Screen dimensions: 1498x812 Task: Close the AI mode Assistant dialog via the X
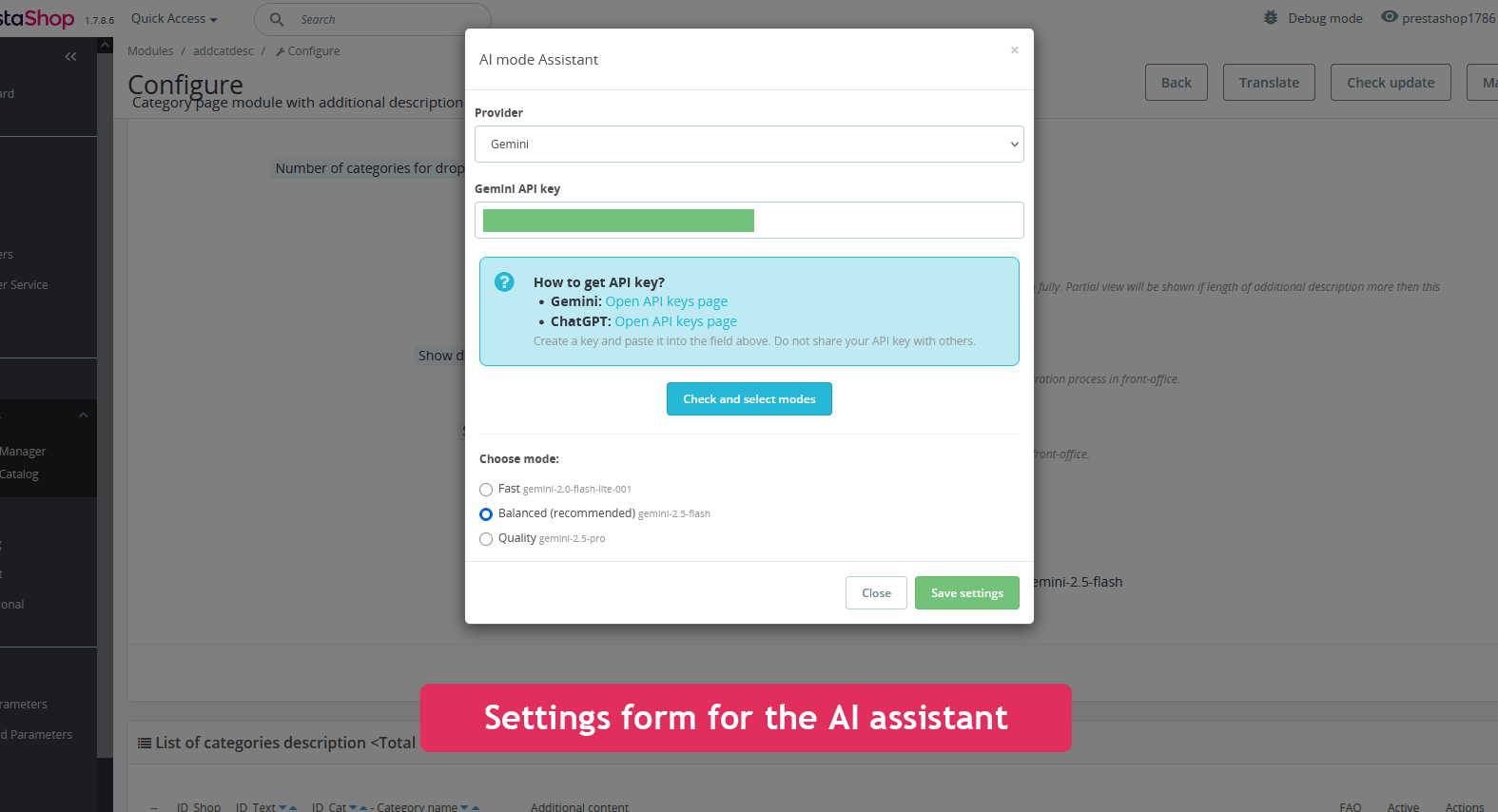[x=1015, y=50]
